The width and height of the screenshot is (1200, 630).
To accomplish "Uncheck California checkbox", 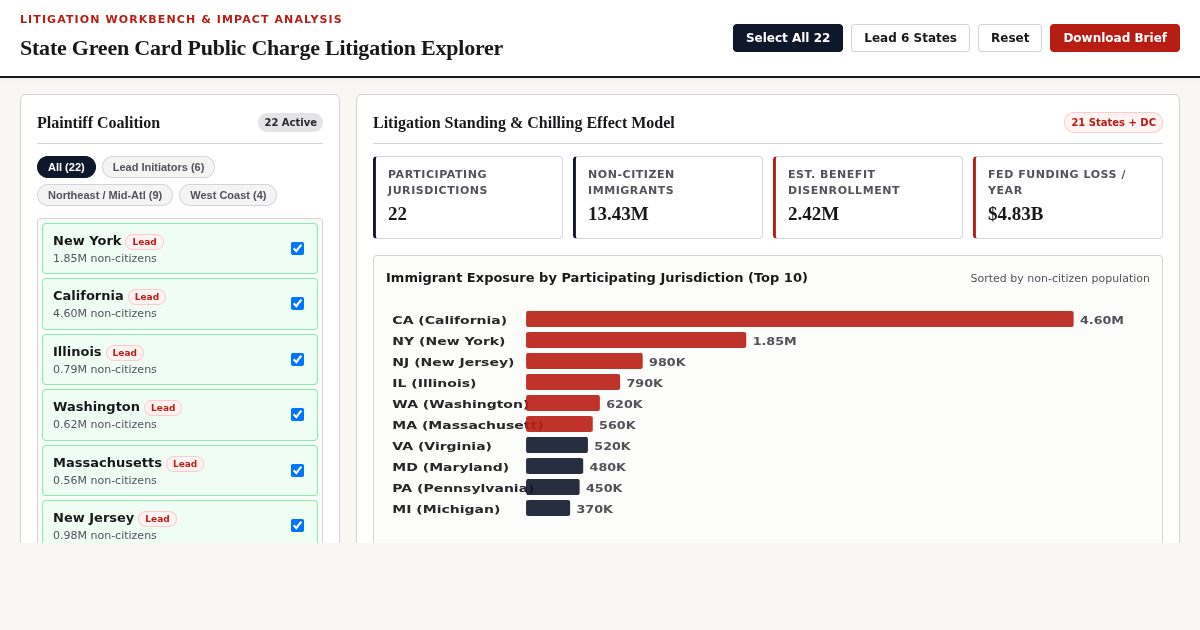I will 297,303.
